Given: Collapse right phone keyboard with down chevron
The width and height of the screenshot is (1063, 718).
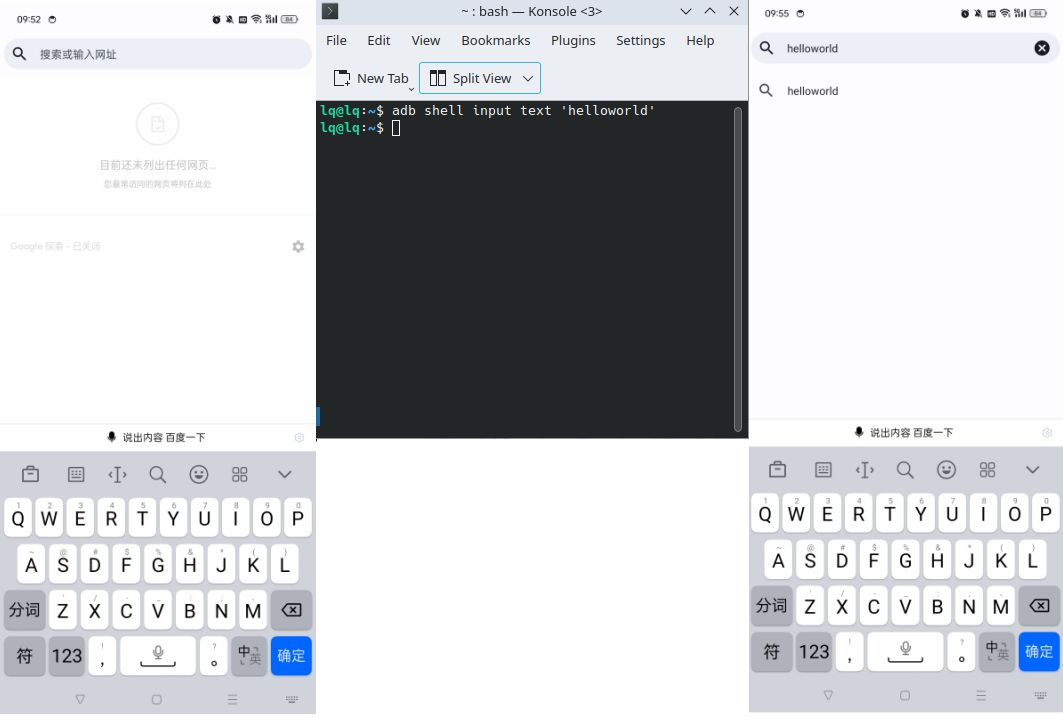Looking at the screenshot, I should (x=1032, y=469).
